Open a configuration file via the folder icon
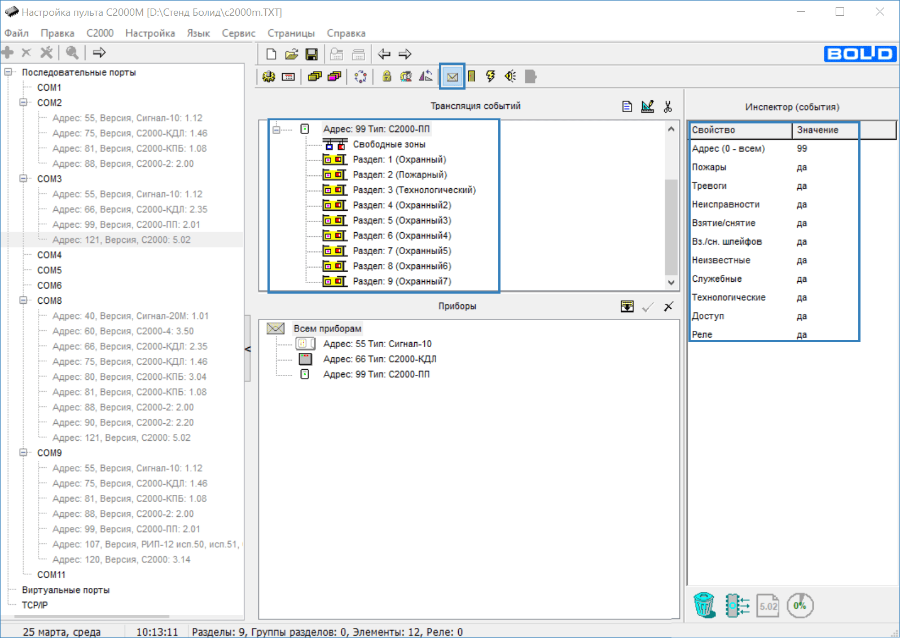 click(292, 54)
